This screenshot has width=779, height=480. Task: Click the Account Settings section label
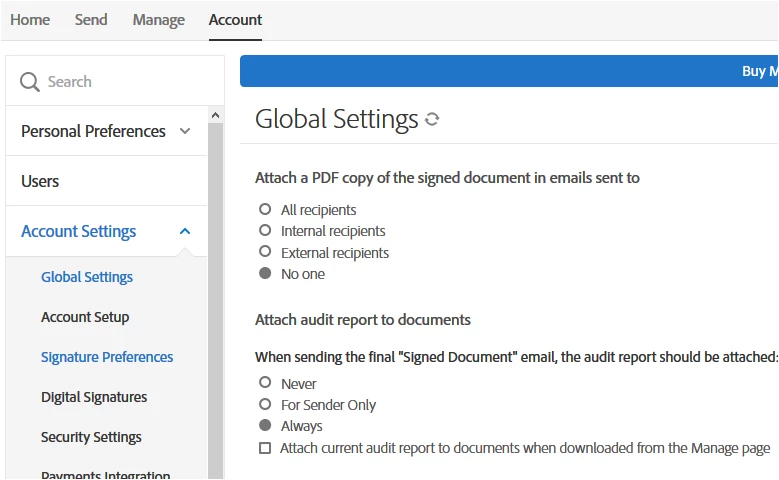(x=78, y=231)
